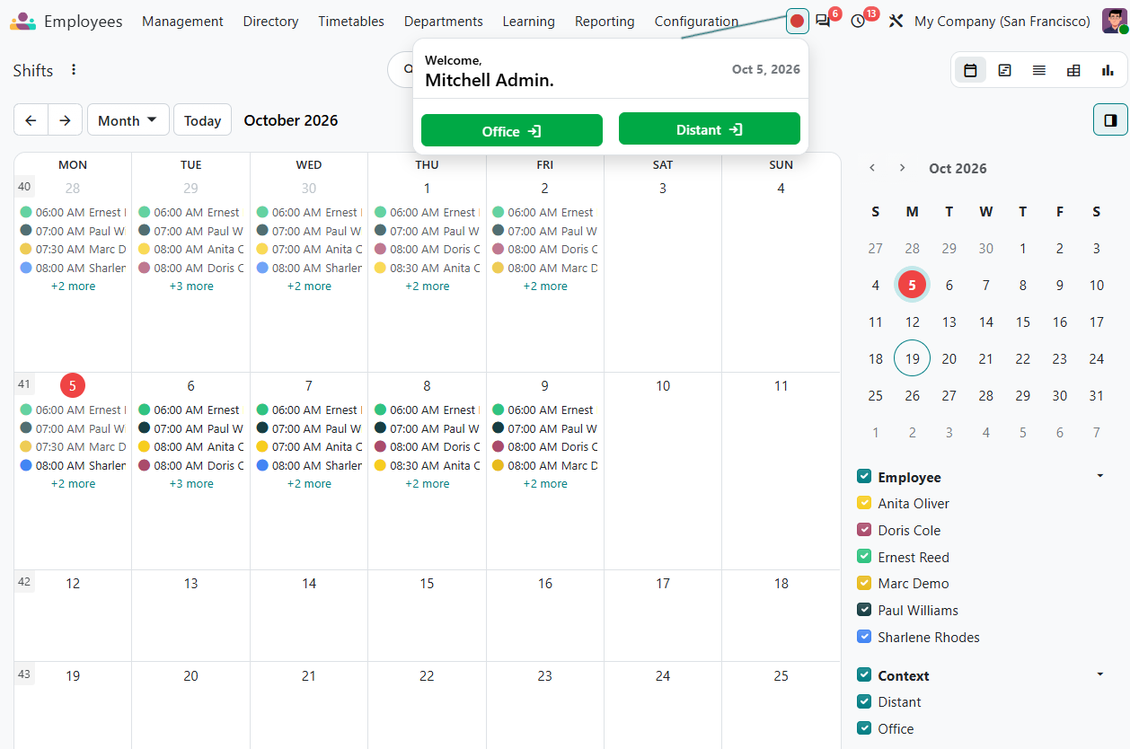Uncheck Paul Williams filter
The height and width of the screenshot is (749, 1130).
864,609
